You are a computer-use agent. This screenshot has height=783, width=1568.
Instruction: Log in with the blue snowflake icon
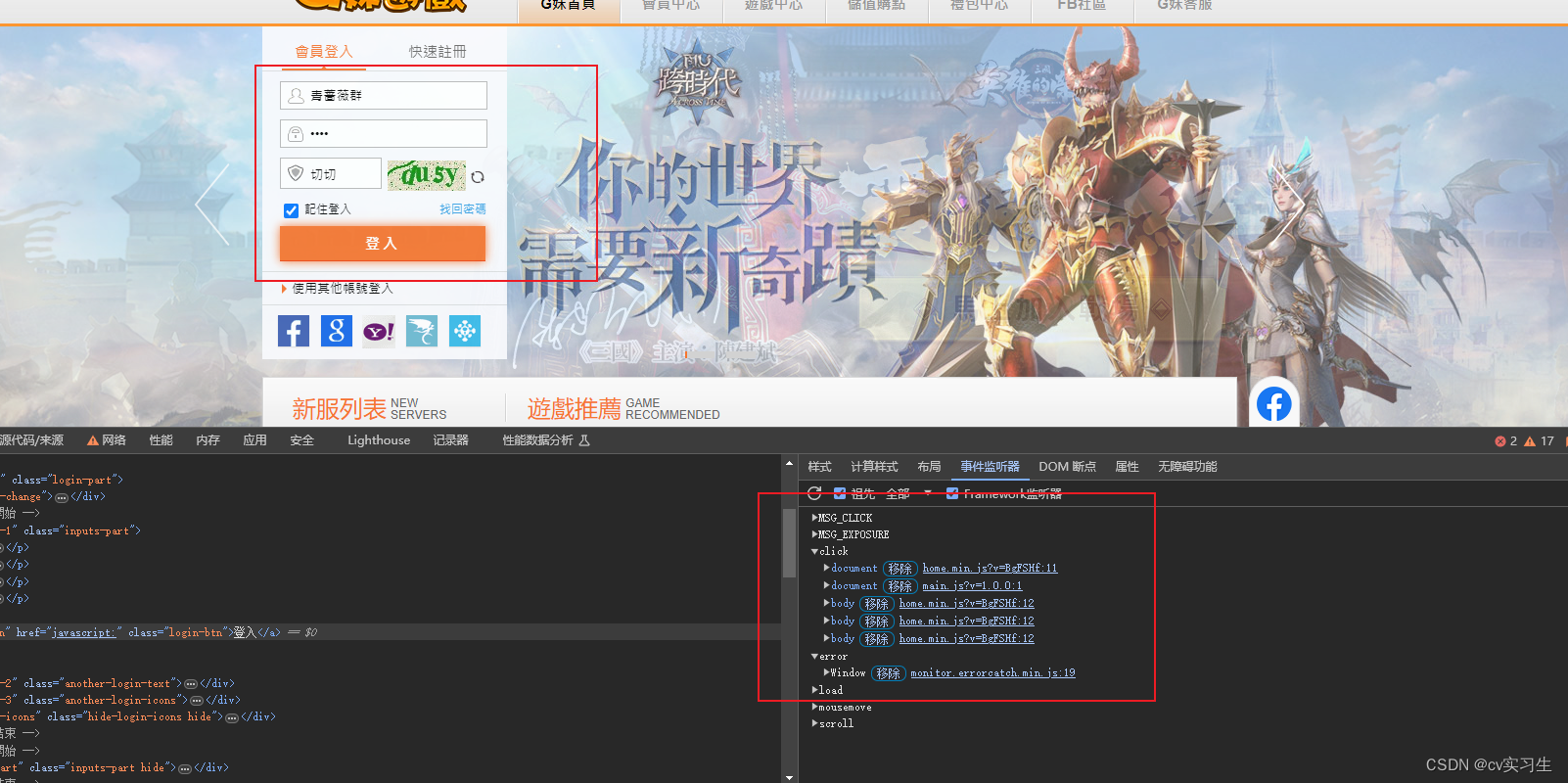click(465, 331)
